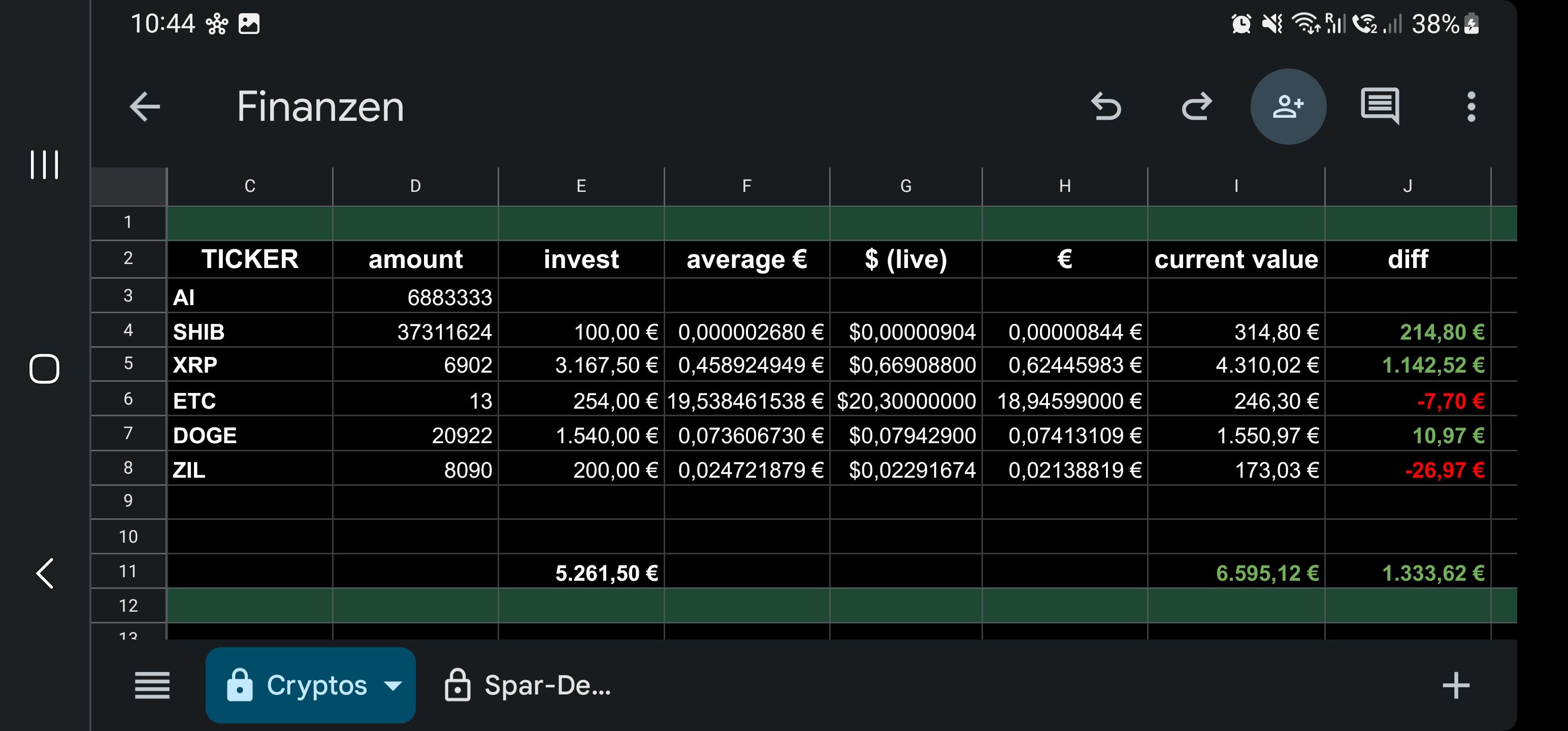Select the AI ticker cell
Screen dimensions: 1568x731
pyautogui.click(x=249, y=296)
